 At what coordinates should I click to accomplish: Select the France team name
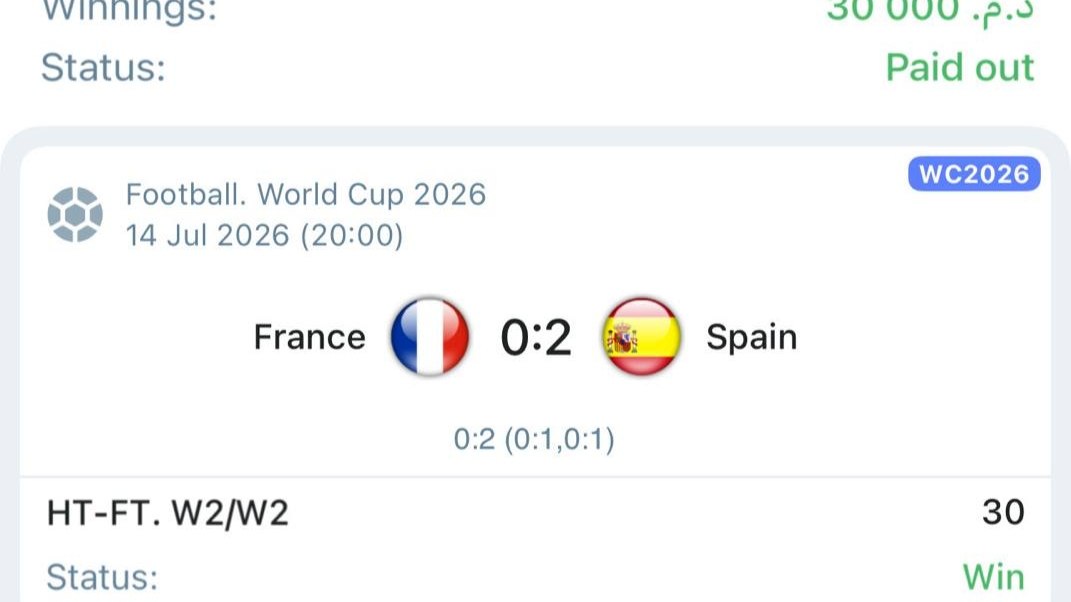(x=309, y=337)
